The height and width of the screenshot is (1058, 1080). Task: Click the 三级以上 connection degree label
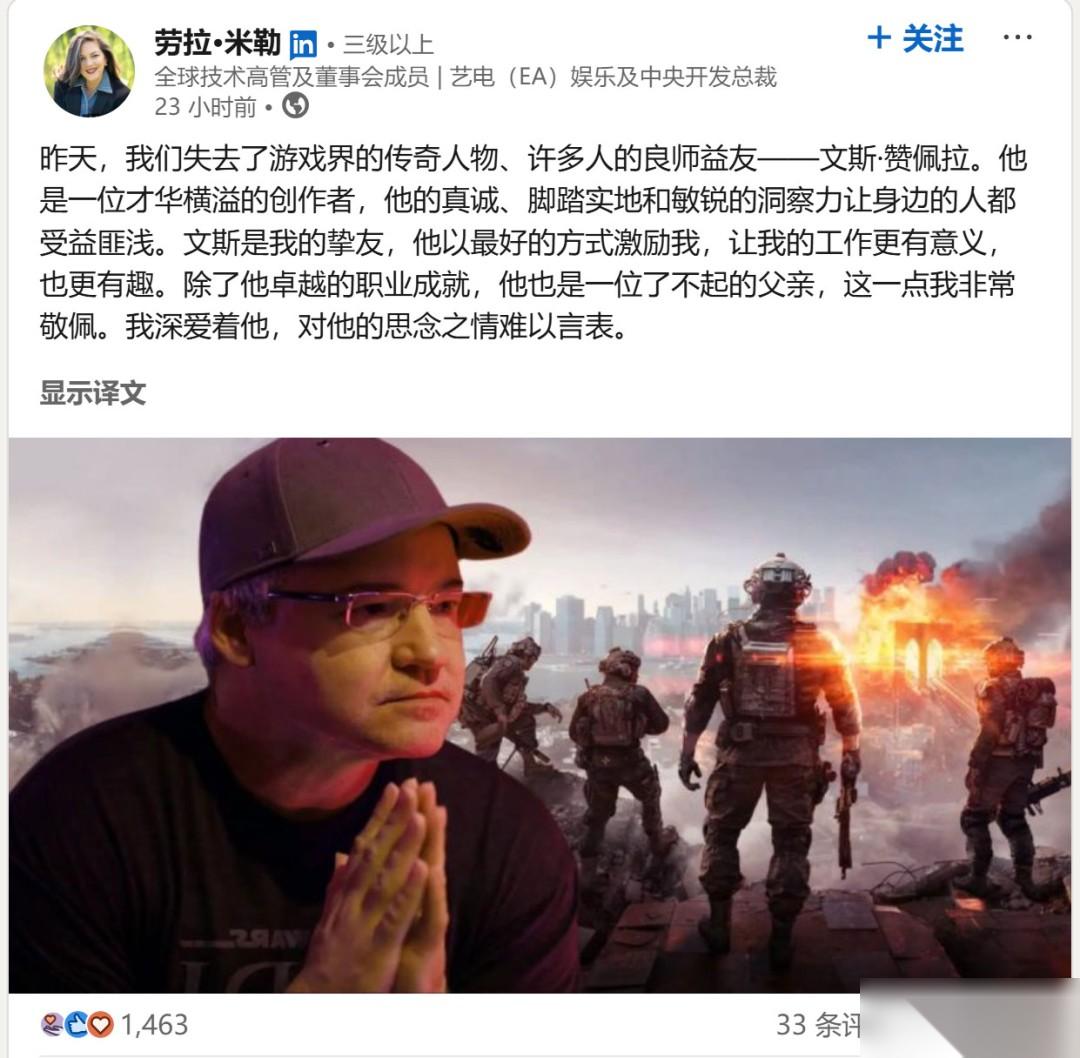(388, 45)
